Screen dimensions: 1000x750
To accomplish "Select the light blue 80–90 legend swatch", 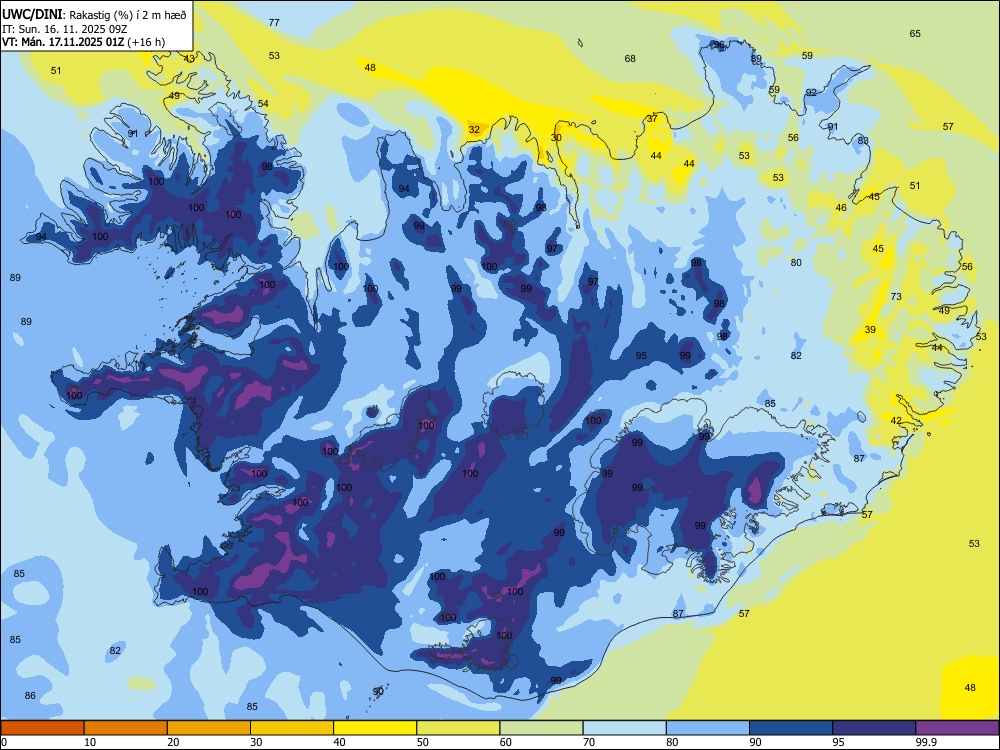I will (708, 728).
